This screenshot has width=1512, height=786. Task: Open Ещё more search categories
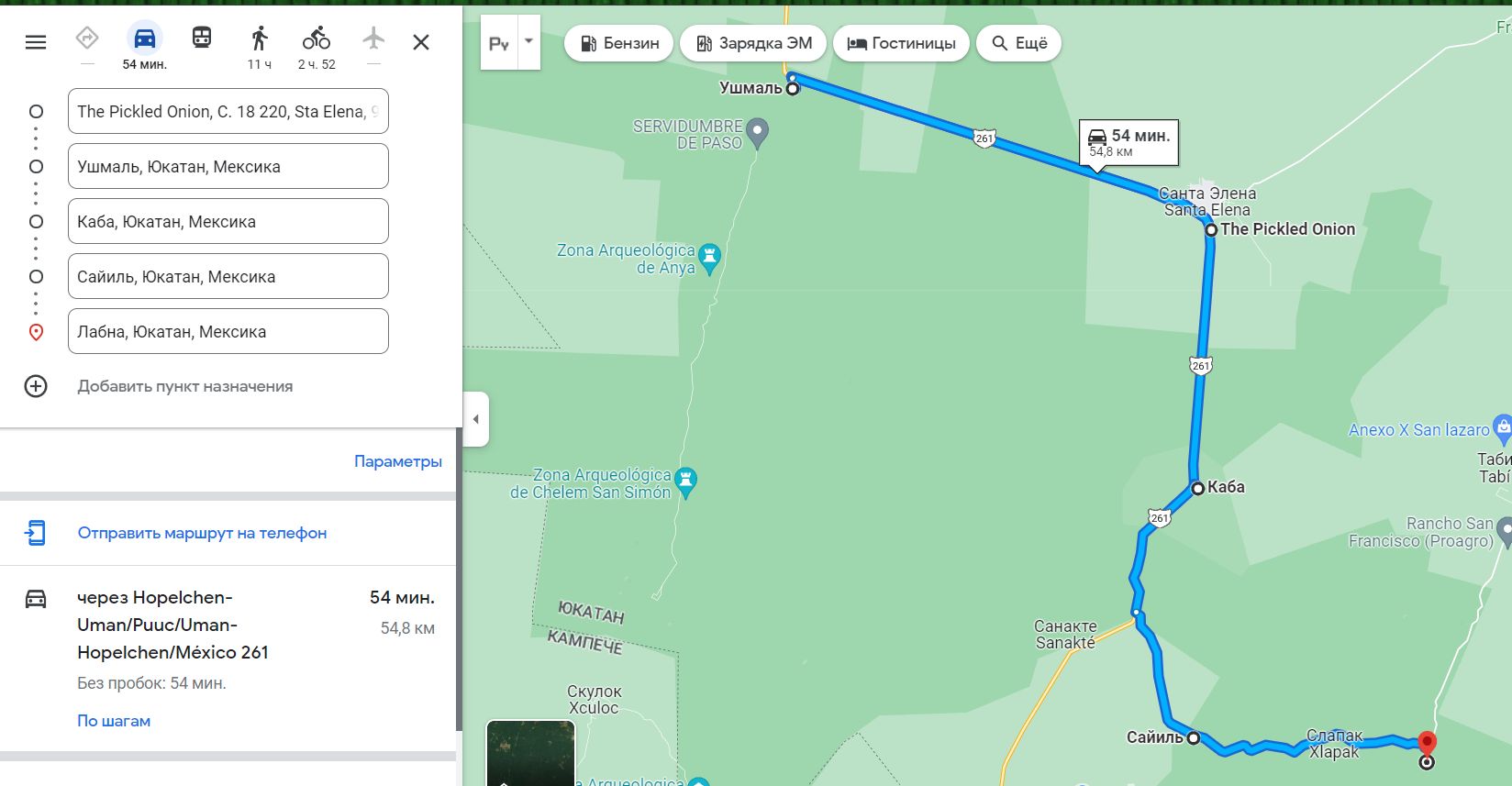pyautogui.click(x=1018, y=43)
